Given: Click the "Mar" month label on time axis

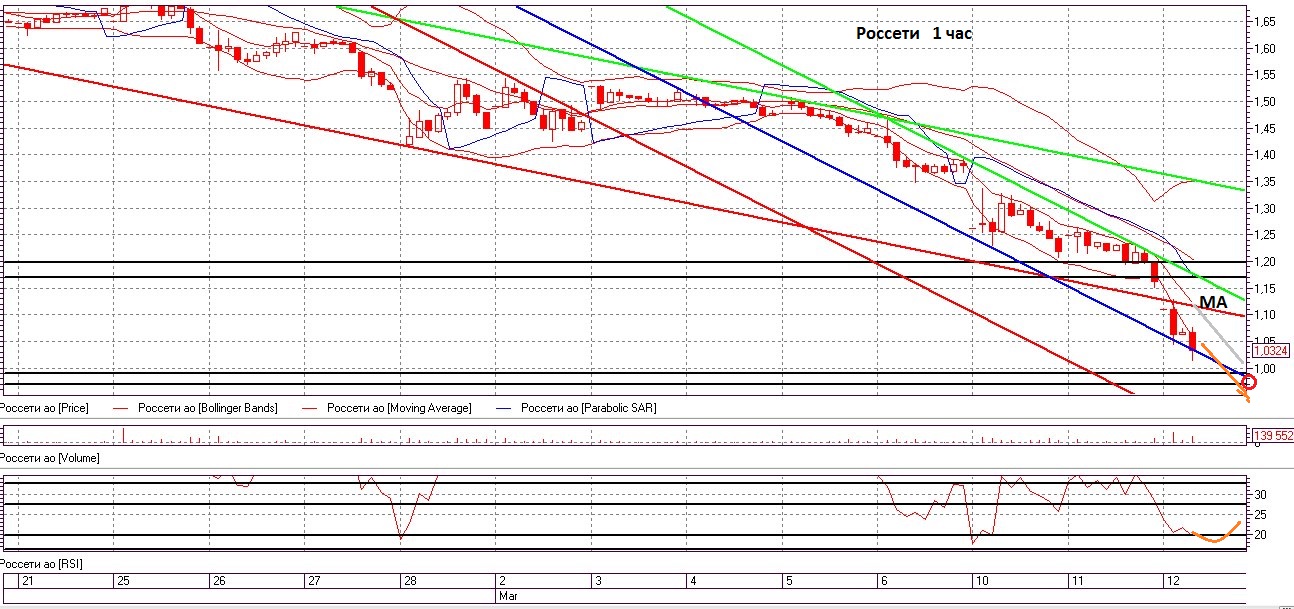Looking at the screenshot, I should (x=508, y=595).
